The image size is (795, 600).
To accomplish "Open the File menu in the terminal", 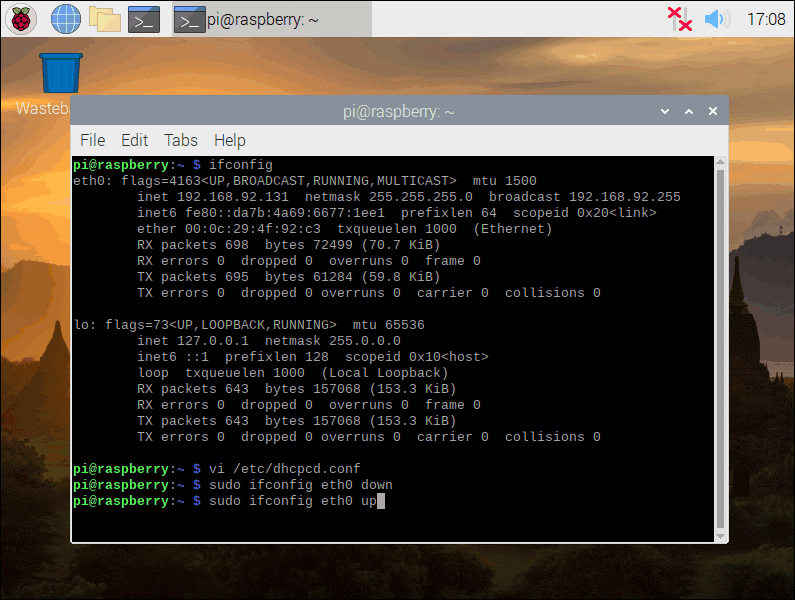I will (x=93, y=140).
